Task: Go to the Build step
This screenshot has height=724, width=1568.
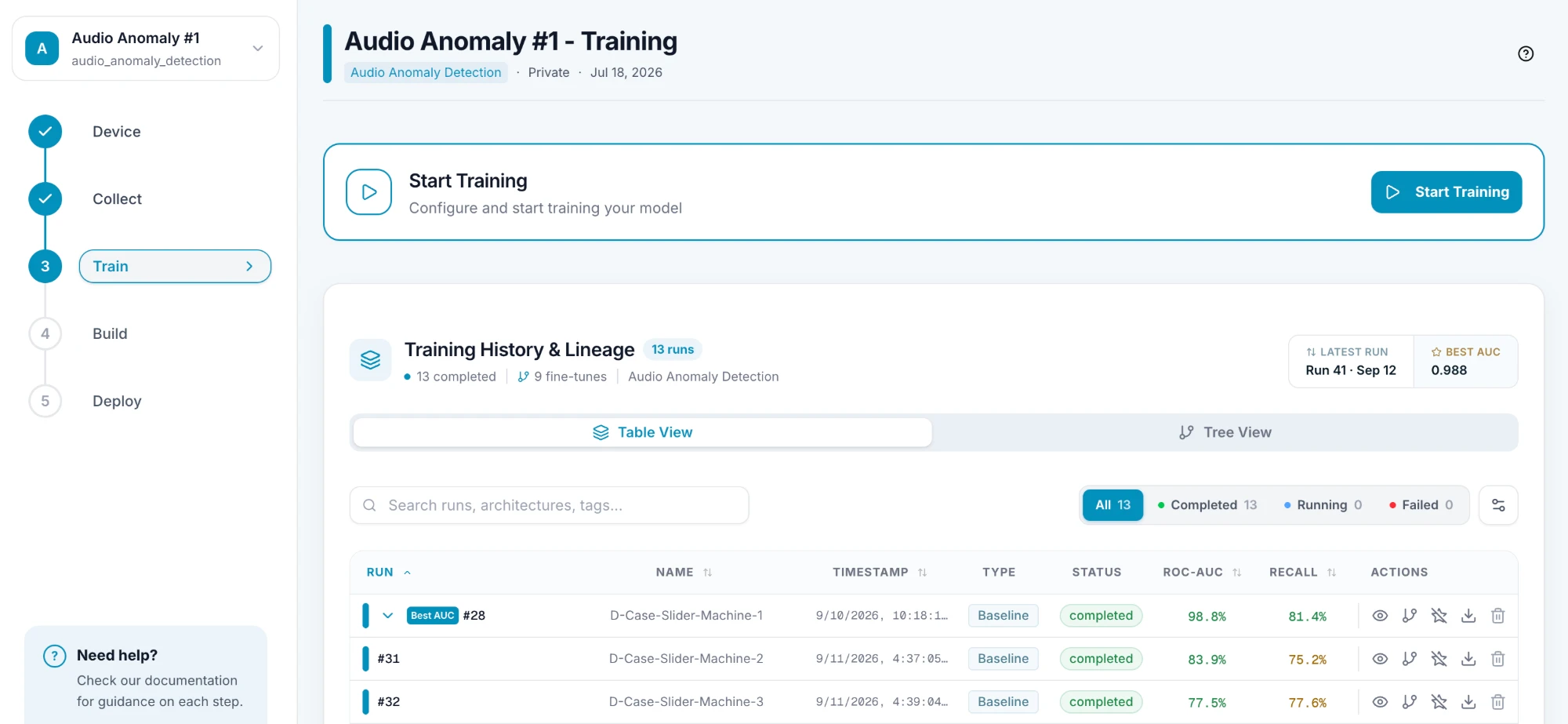Action: click(110, 334)
